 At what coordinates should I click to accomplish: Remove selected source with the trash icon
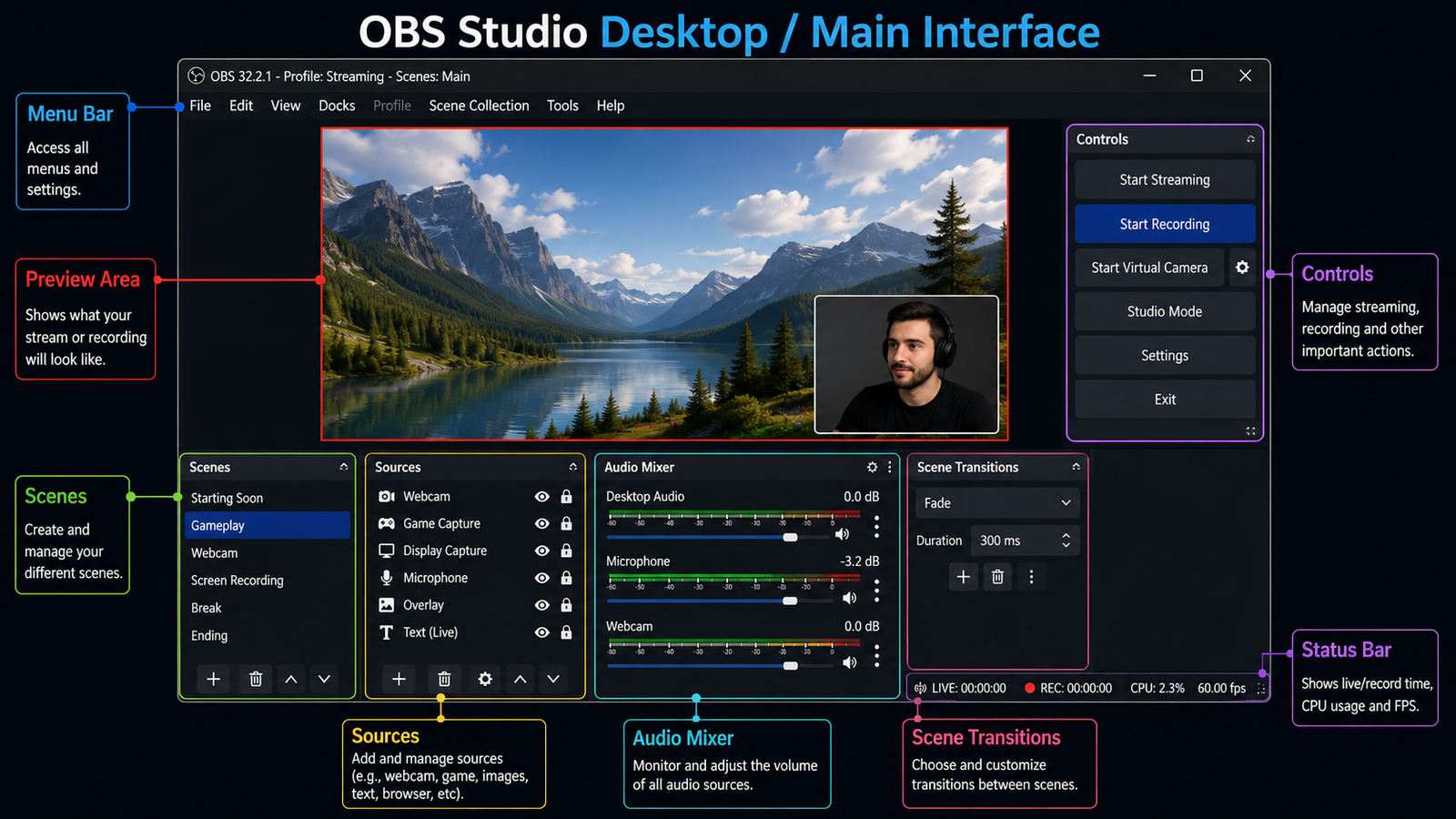coord(444,679)
